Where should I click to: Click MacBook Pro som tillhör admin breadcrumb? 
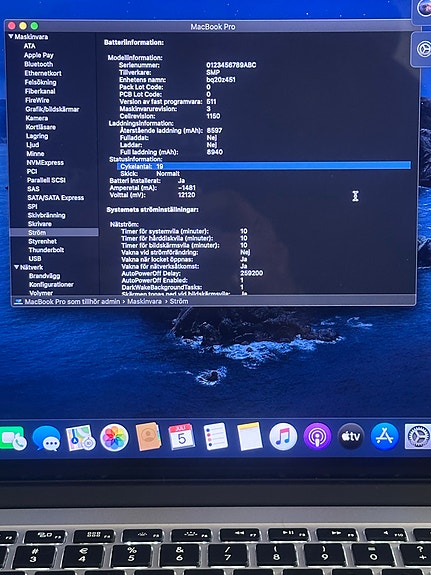click(x=72, y=301)
